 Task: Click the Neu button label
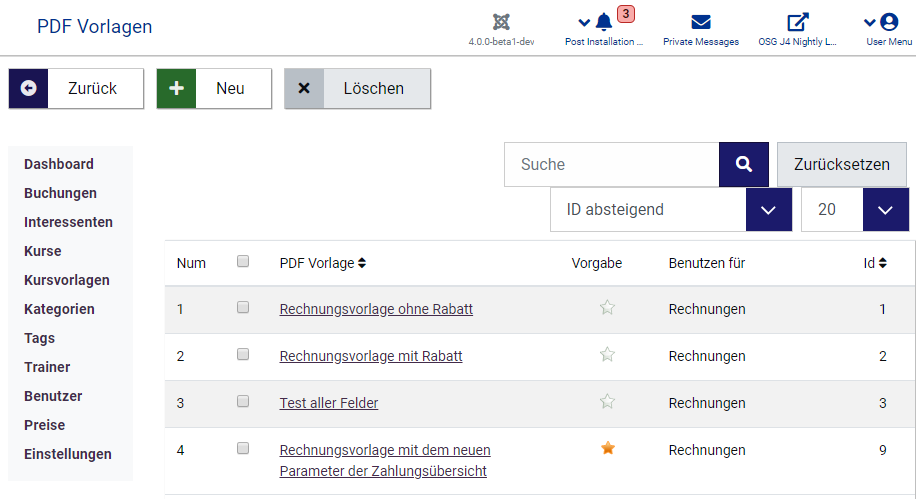pyautogui.click(x=230, y=88)
